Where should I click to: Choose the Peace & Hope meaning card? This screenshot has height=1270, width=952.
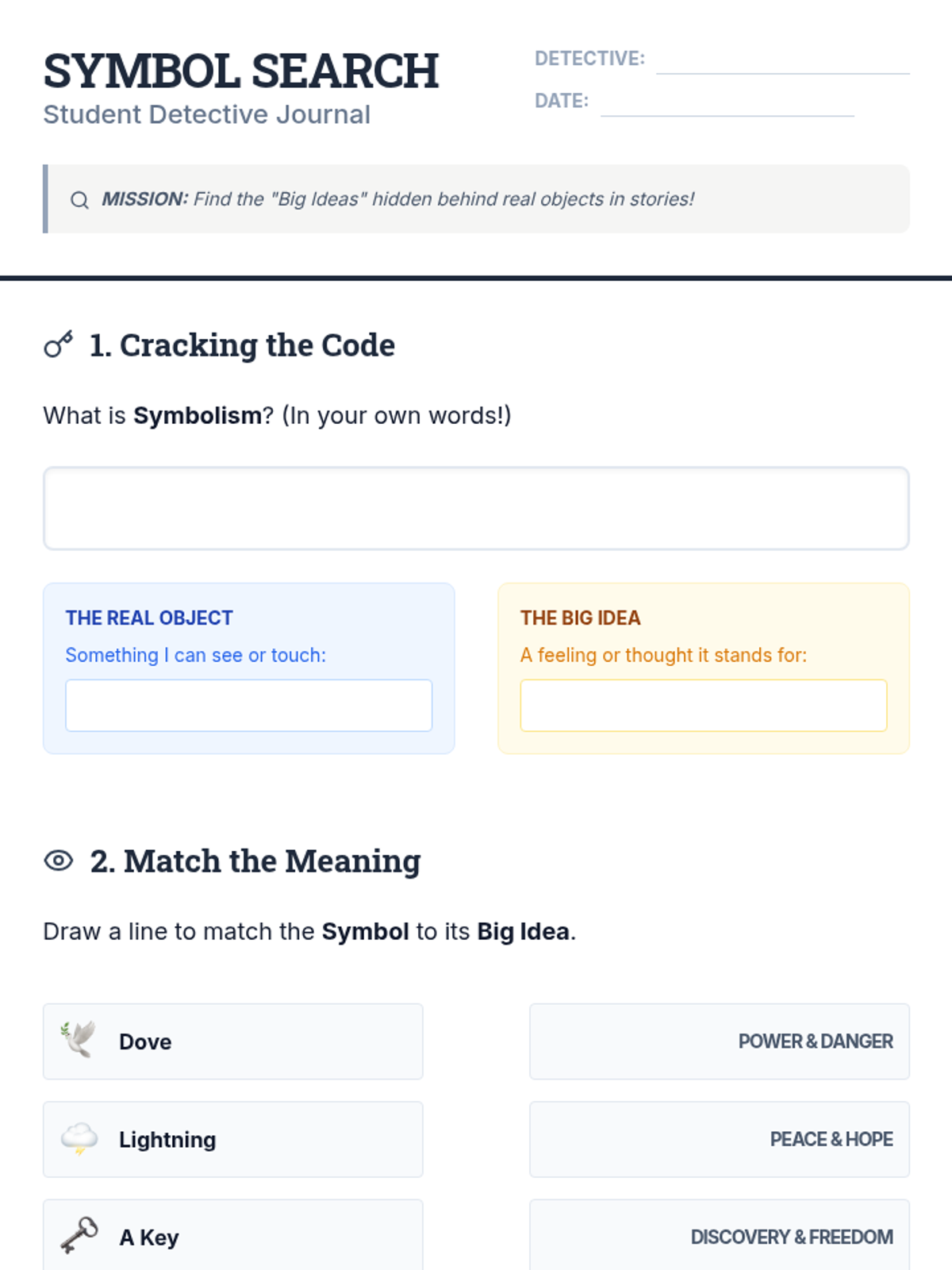[x=720, y=1139]
